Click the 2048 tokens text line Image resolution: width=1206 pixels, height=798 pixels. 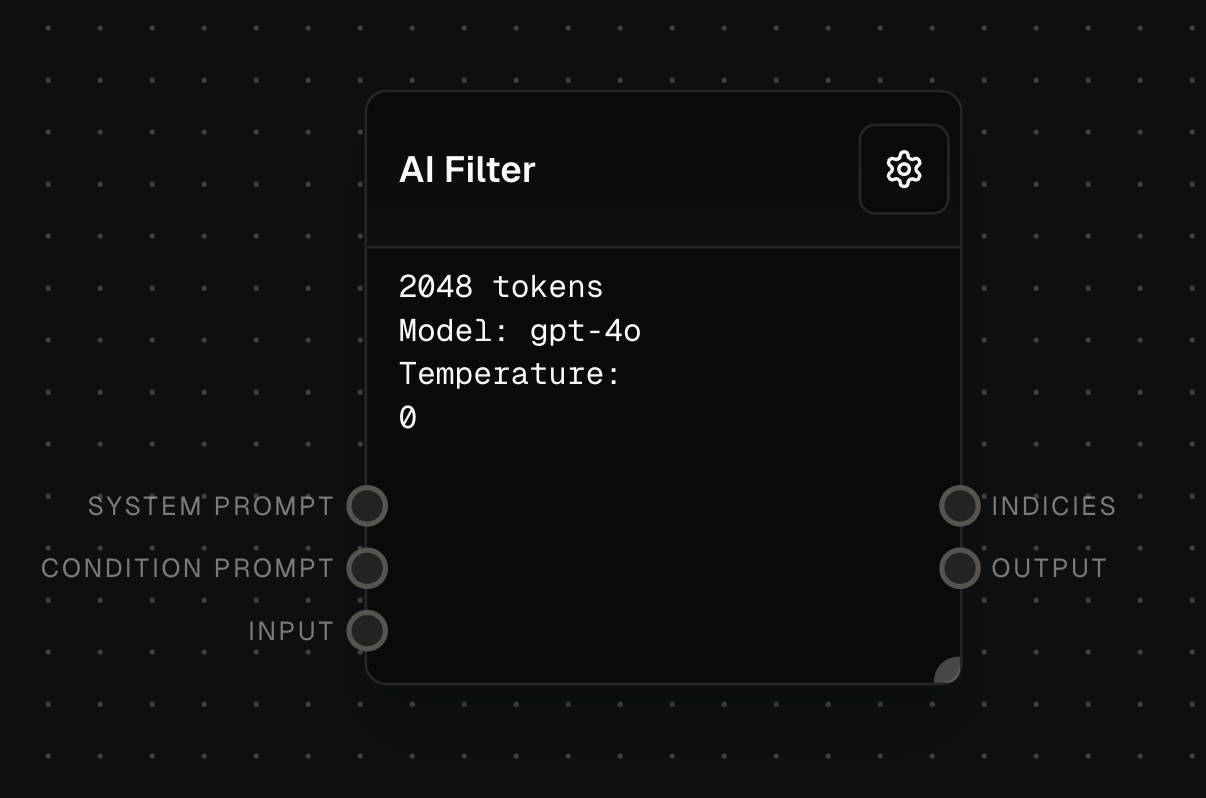click(x=500, y=287)
